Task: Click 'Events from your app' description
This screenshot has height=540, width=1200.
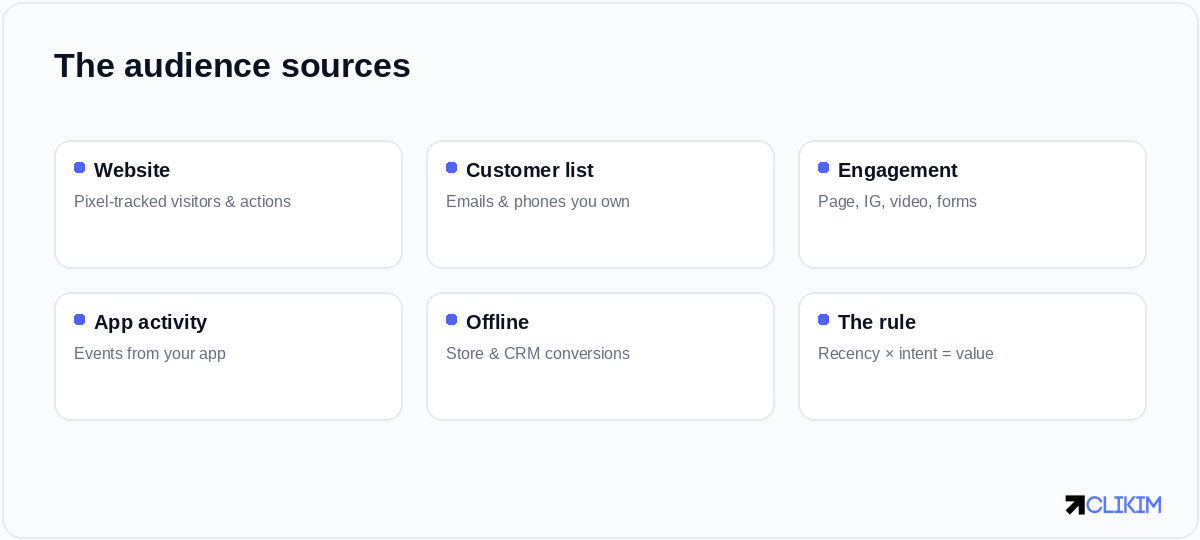Action: (x=150, y=354)
